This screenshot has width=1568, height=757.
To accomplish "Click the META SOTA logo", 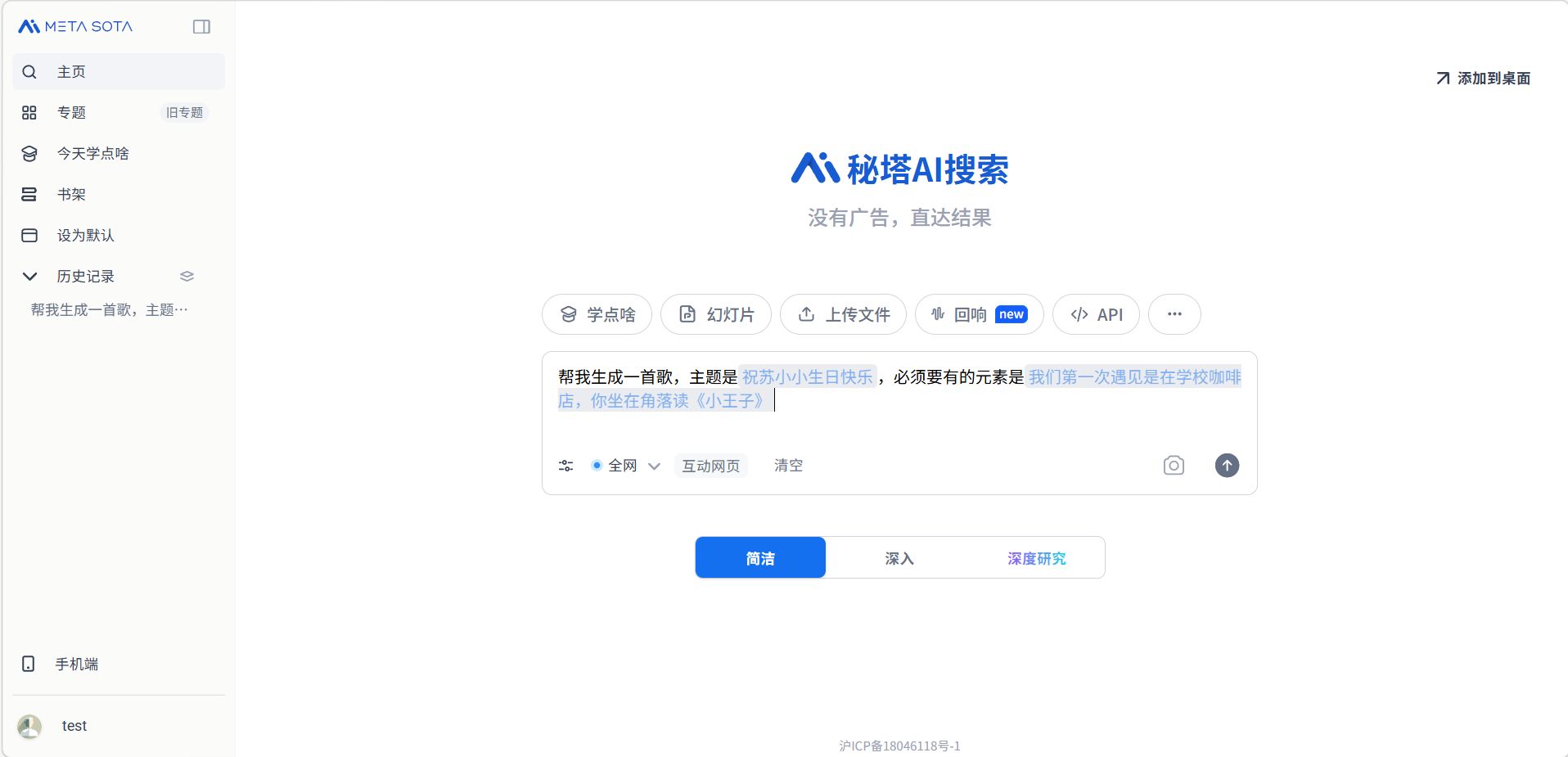I will [x=75, y=27].
